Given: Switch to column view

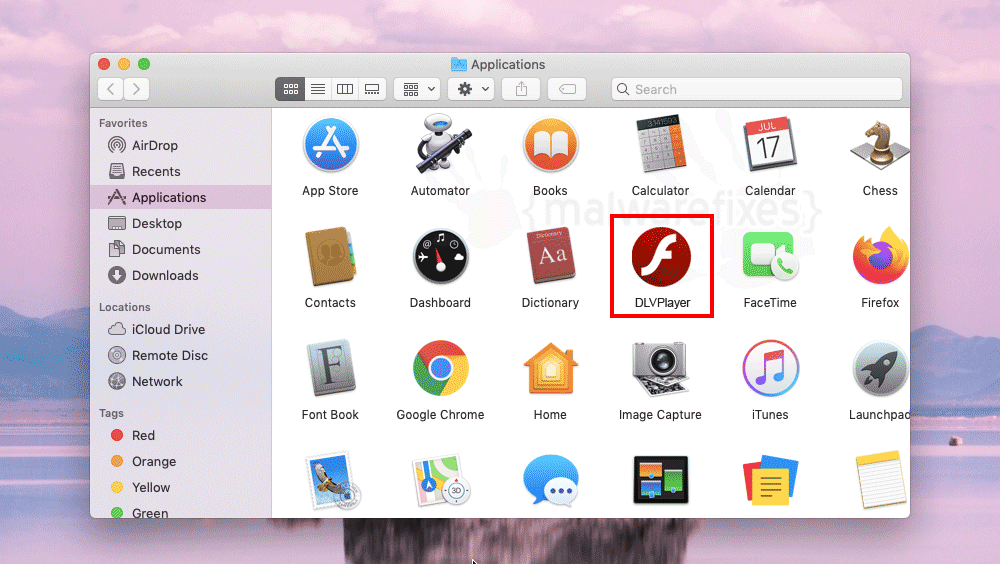Looking at the screenshot, I should [x=345, y=89].
